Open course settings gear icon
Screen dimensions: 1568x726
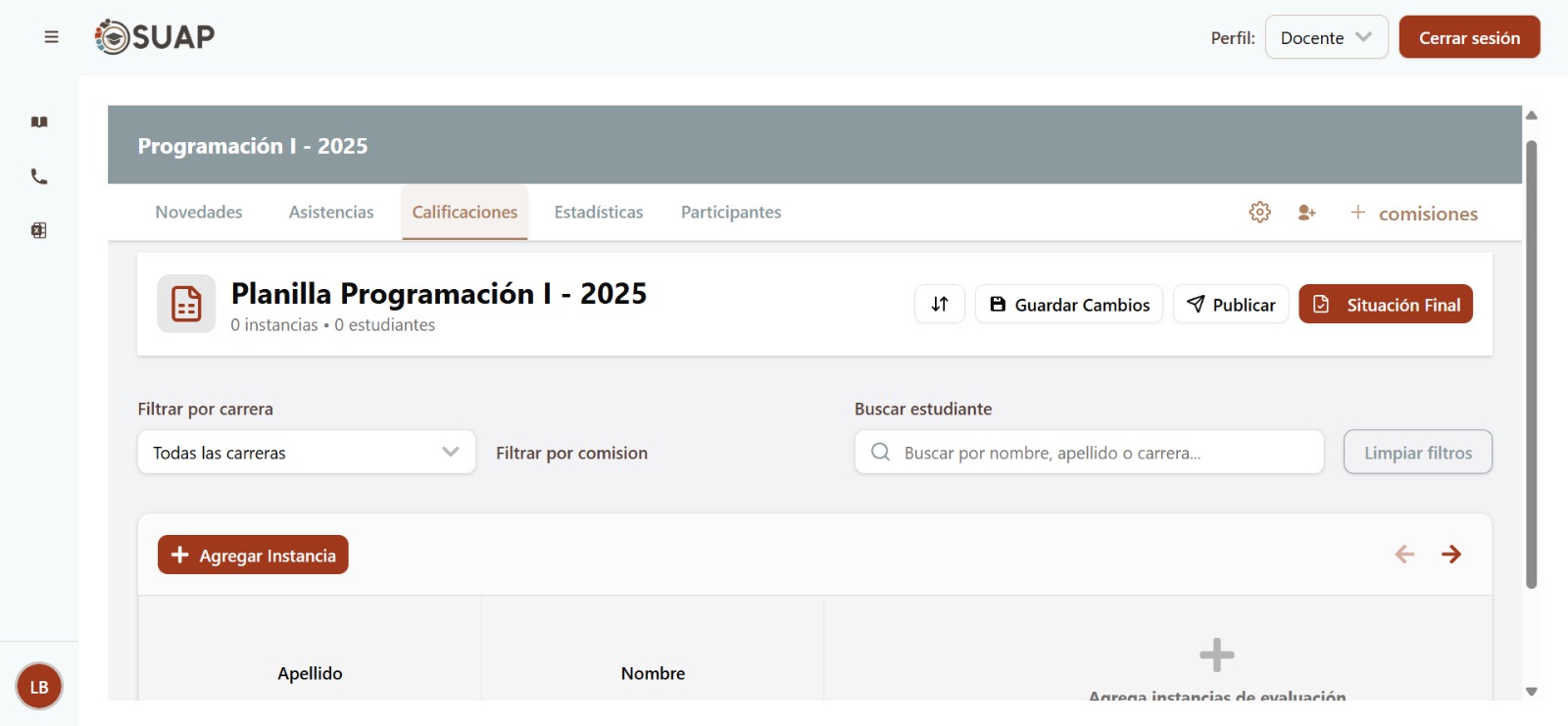tap(1259, 213)
